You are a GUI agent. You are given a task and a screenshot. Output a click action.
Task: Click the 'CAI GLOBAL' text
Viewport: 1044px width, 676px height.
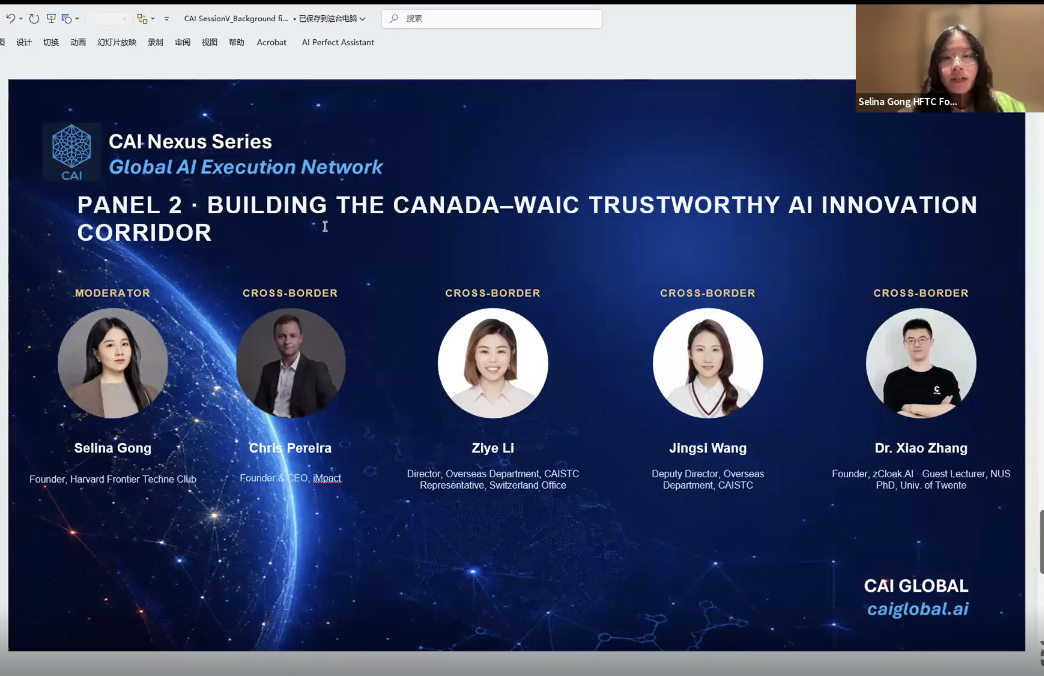pos(916,586)
